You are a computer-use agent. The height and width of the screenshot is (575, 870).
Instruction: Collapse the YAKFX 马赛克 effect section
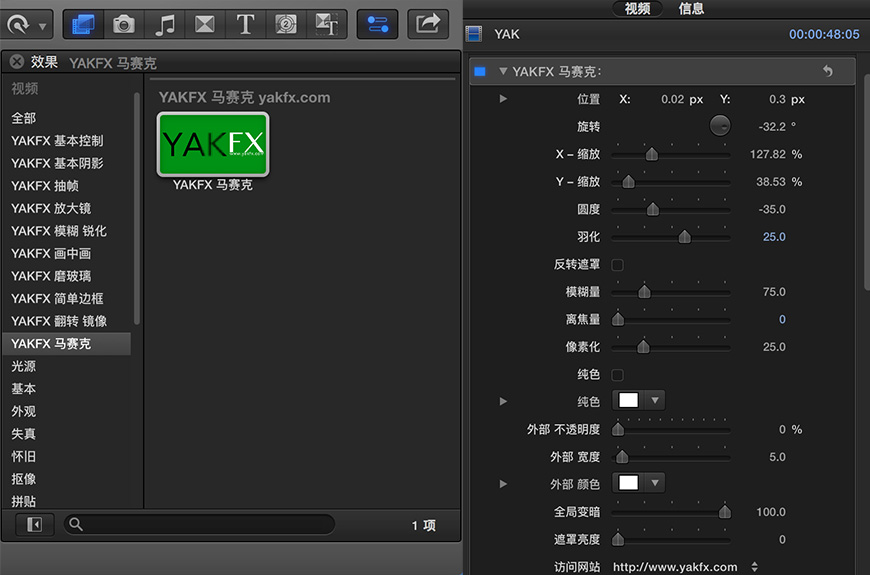[x=503, y=71]
